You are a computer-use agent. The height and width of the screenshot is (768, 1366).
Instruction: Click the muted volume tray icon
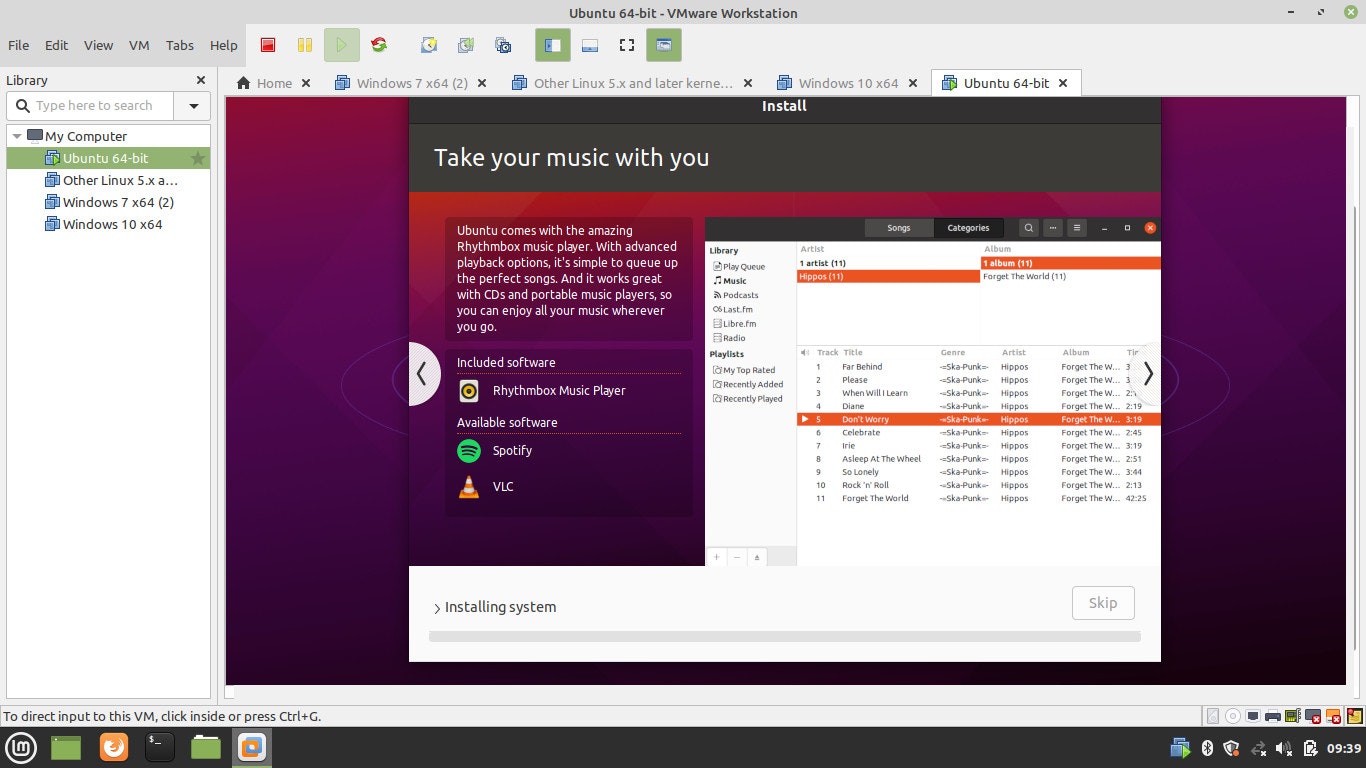[1284, 748]
